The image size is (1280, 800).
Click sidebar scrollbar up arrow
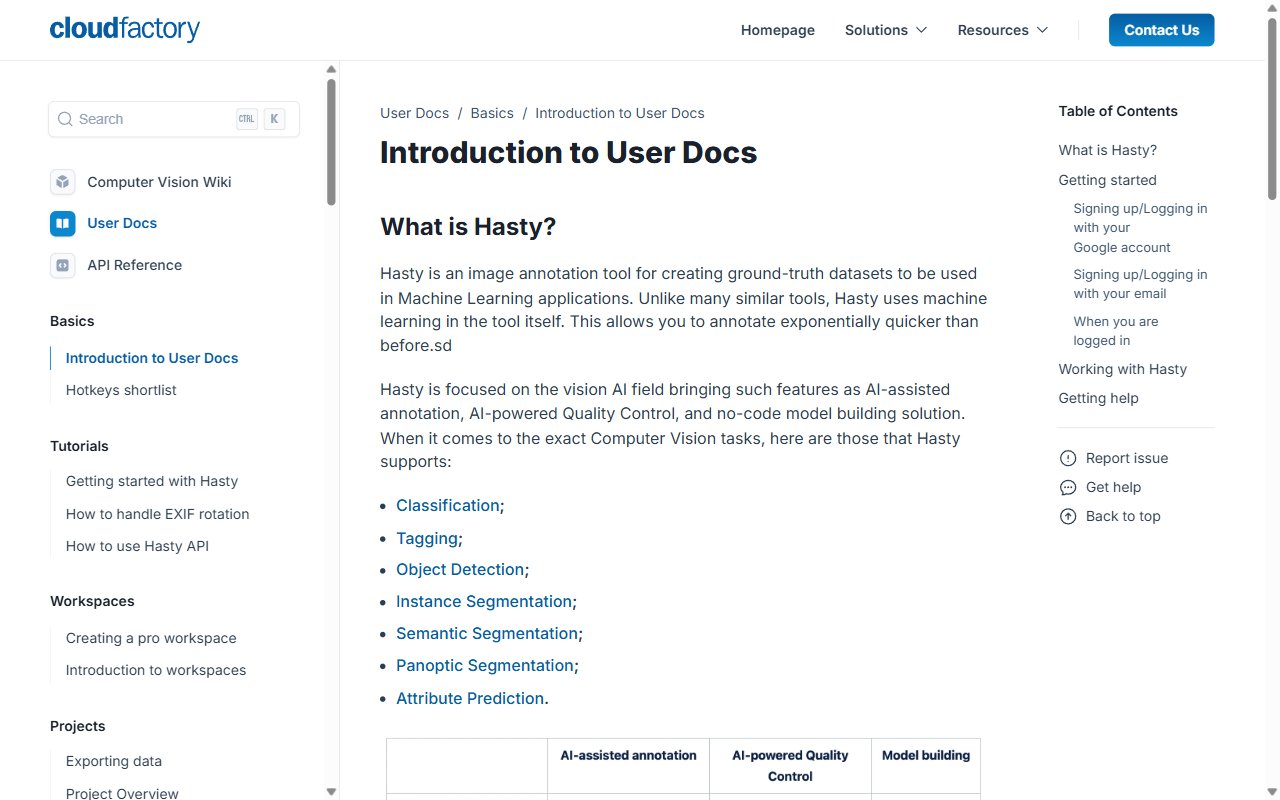pyautogui.click(x=331, y=69)
